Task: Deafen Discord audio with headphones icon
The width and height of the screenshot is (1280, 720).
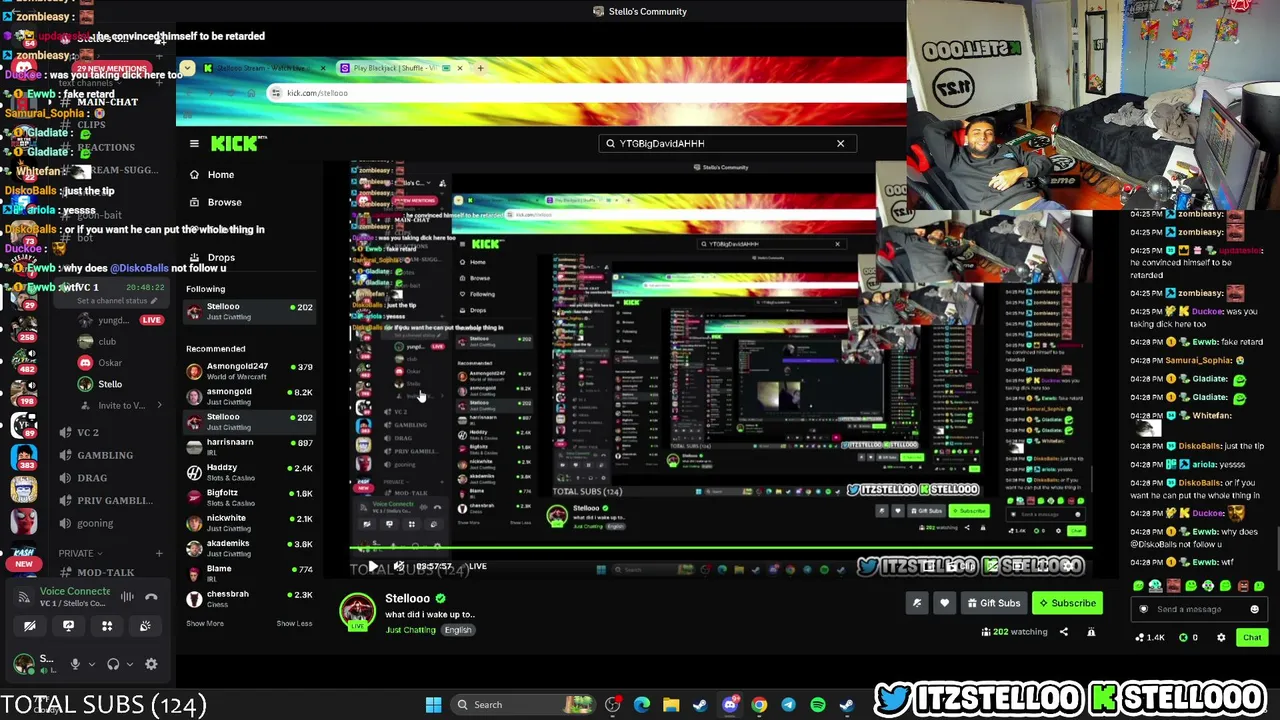Action: (113, 664)
